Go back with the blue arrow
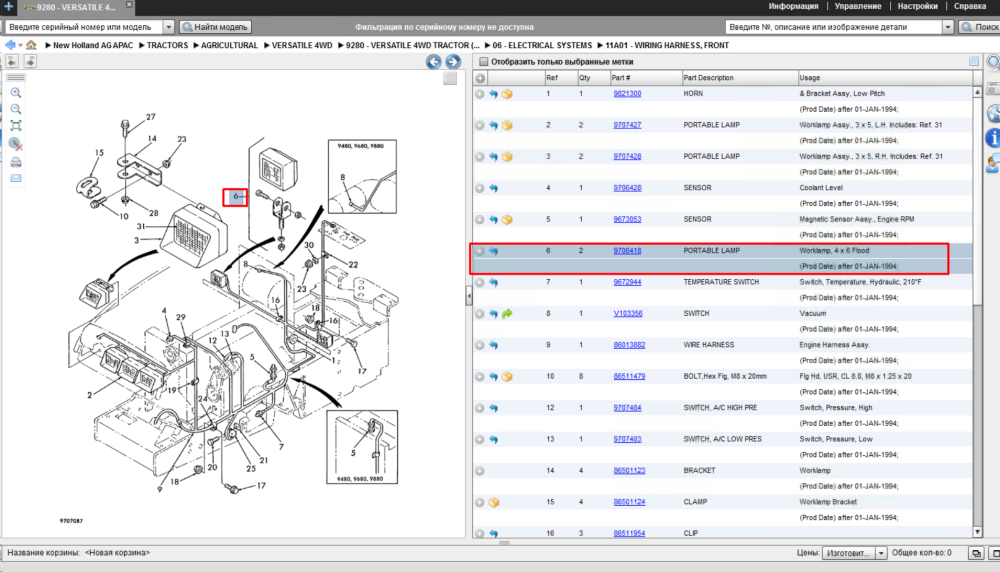Viewport: 1000px width, 572px height. pos(10,45)
